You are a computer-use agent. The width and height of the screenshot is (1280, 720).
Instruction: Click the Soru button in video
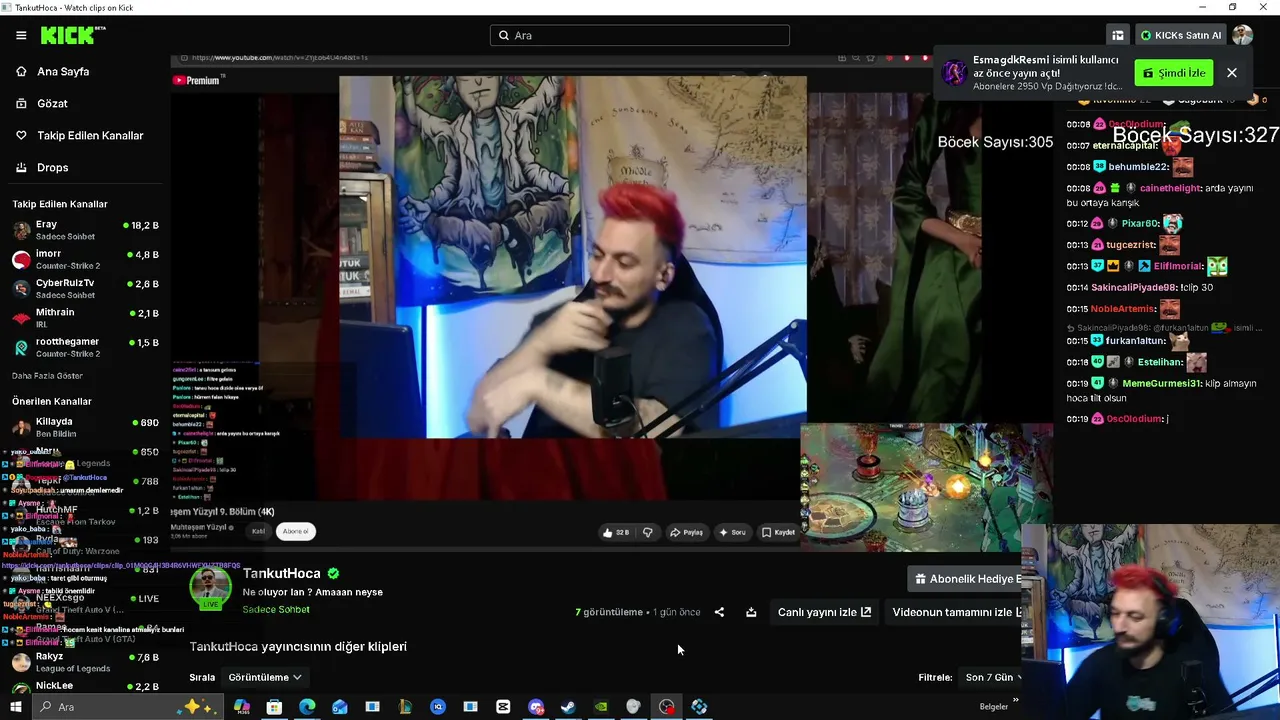(732, 532)
